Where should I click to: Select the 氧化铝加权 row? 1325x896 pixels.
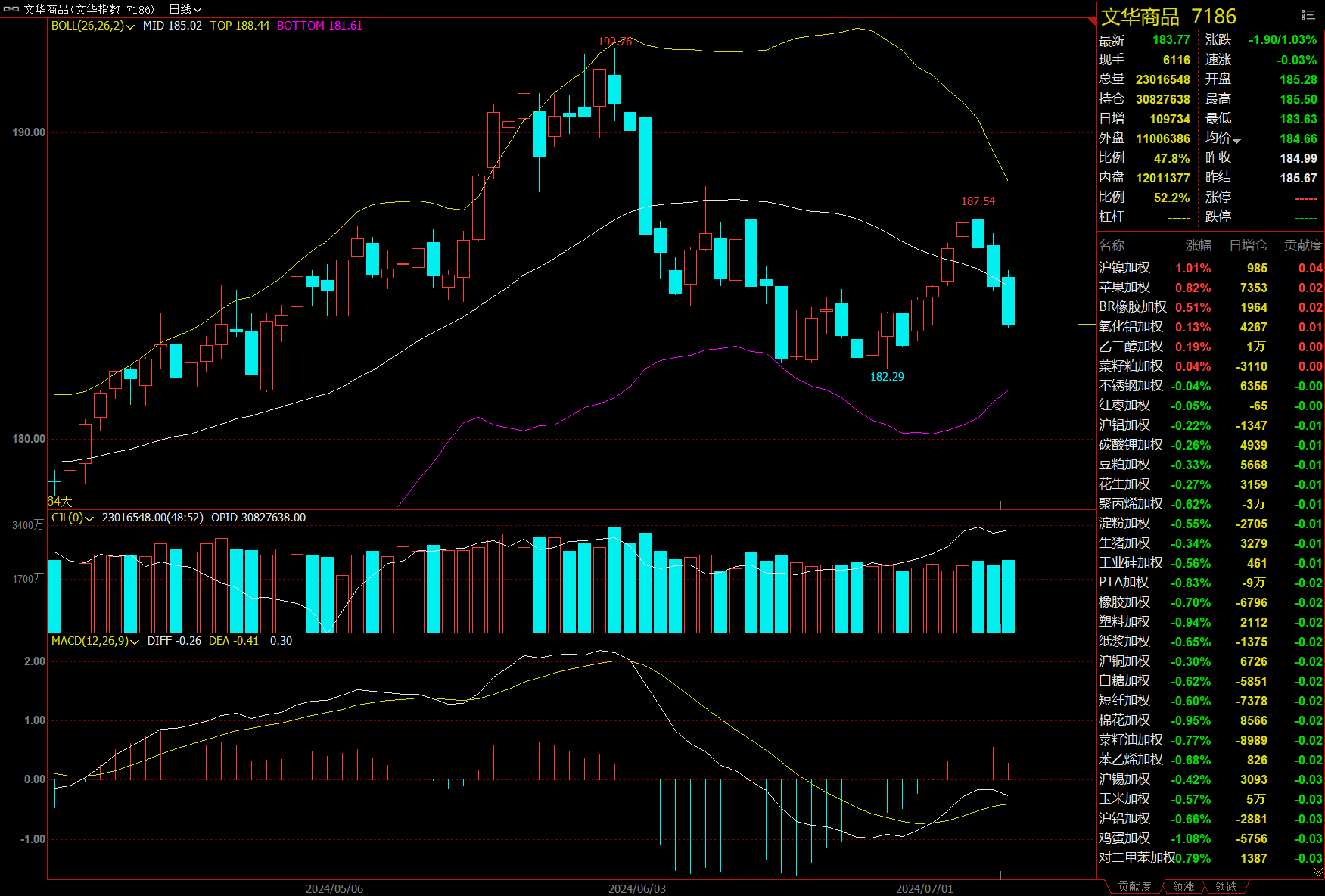(1211, 327)
